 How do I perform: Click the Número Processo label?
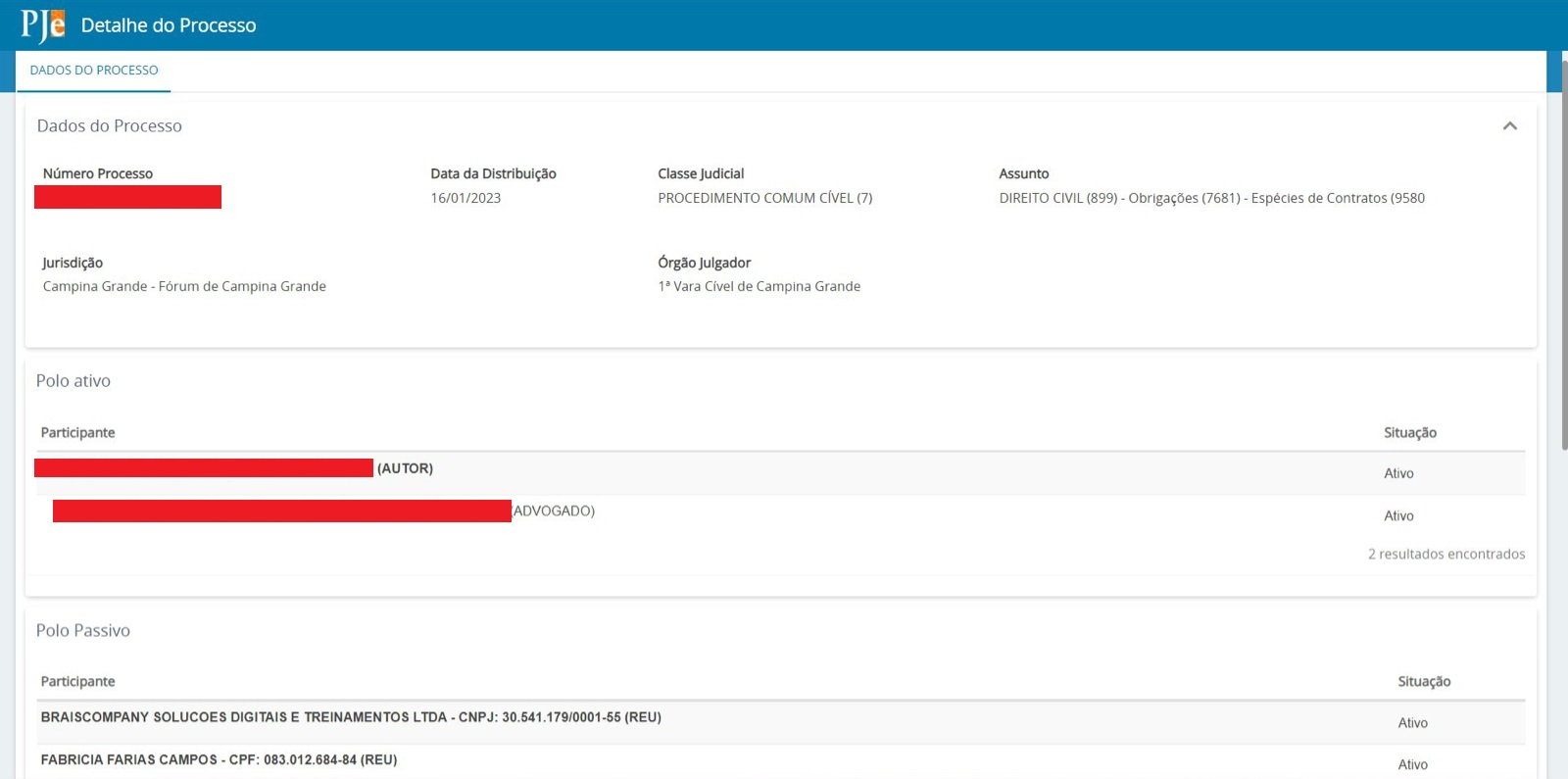tap(98, 173)
